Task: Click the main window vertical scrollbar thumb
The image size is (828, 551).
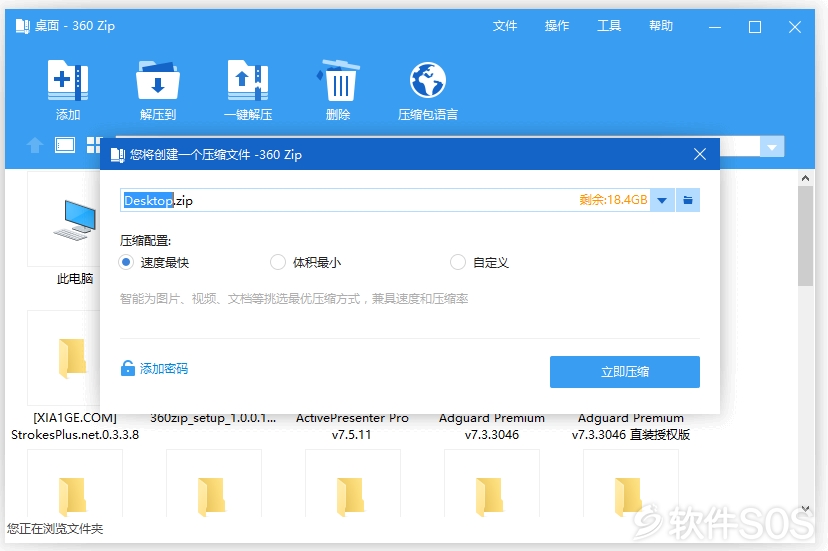Action: tap(805, 236)
